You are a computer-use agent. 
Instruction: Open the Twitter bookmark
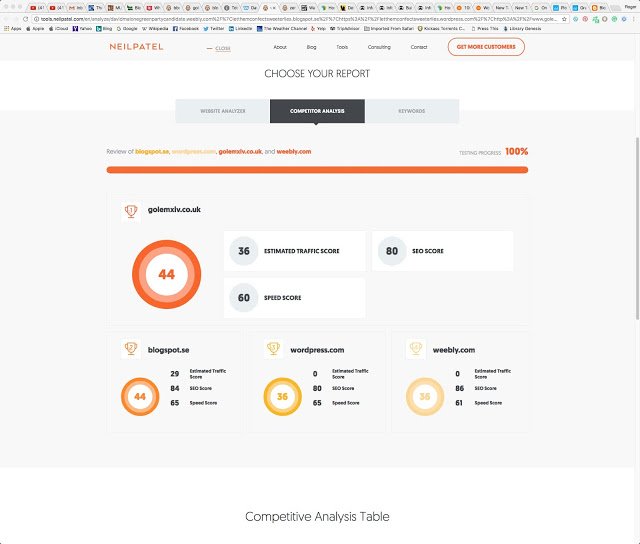coord(214,29)
